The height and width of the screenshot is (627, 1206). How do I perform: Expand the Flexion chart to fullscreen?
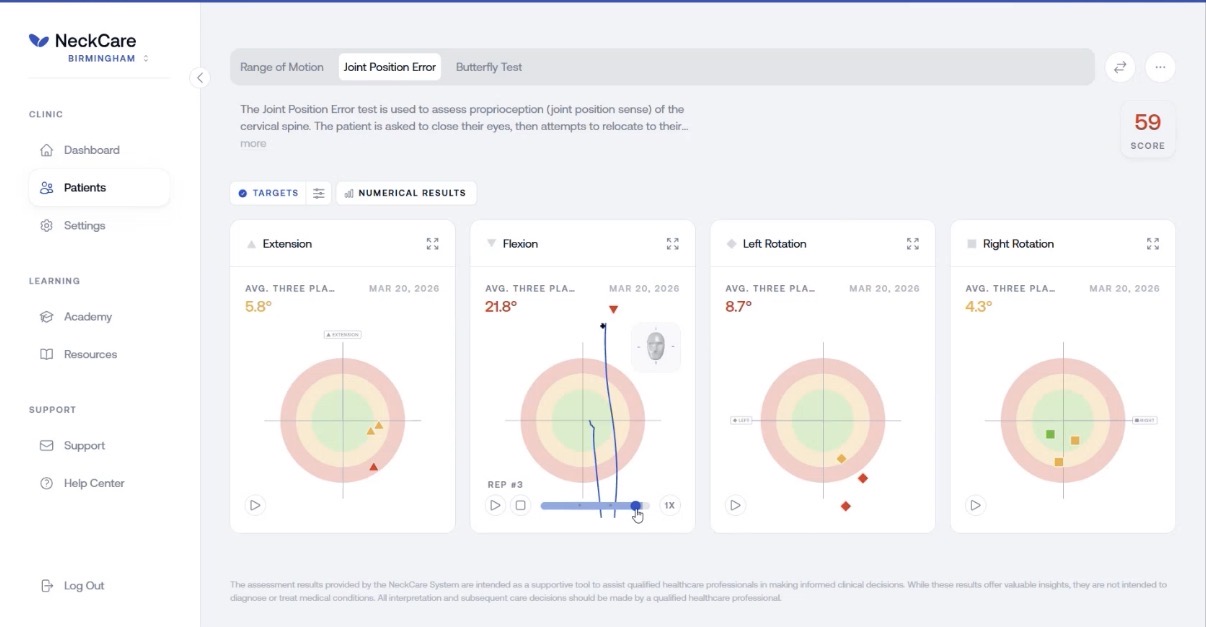[672, 244]
